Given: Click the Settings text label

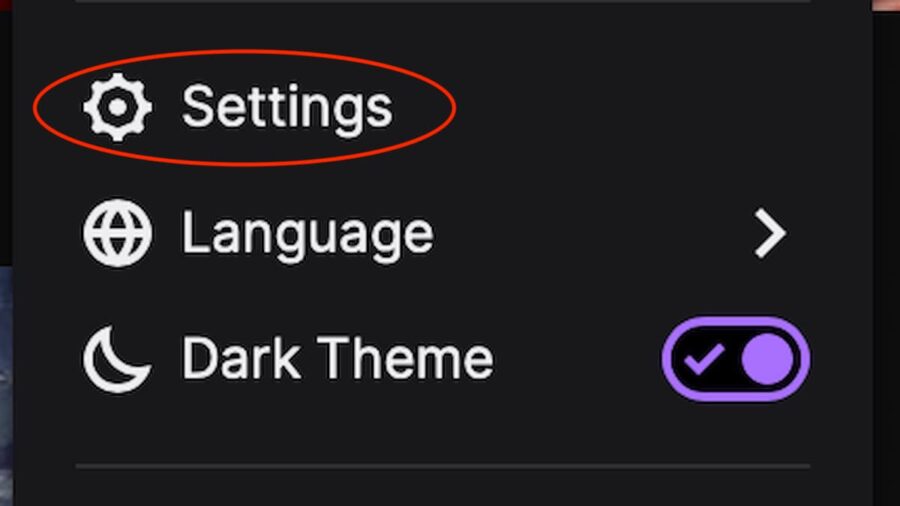Looking at the screenshot, I should 287,108.
